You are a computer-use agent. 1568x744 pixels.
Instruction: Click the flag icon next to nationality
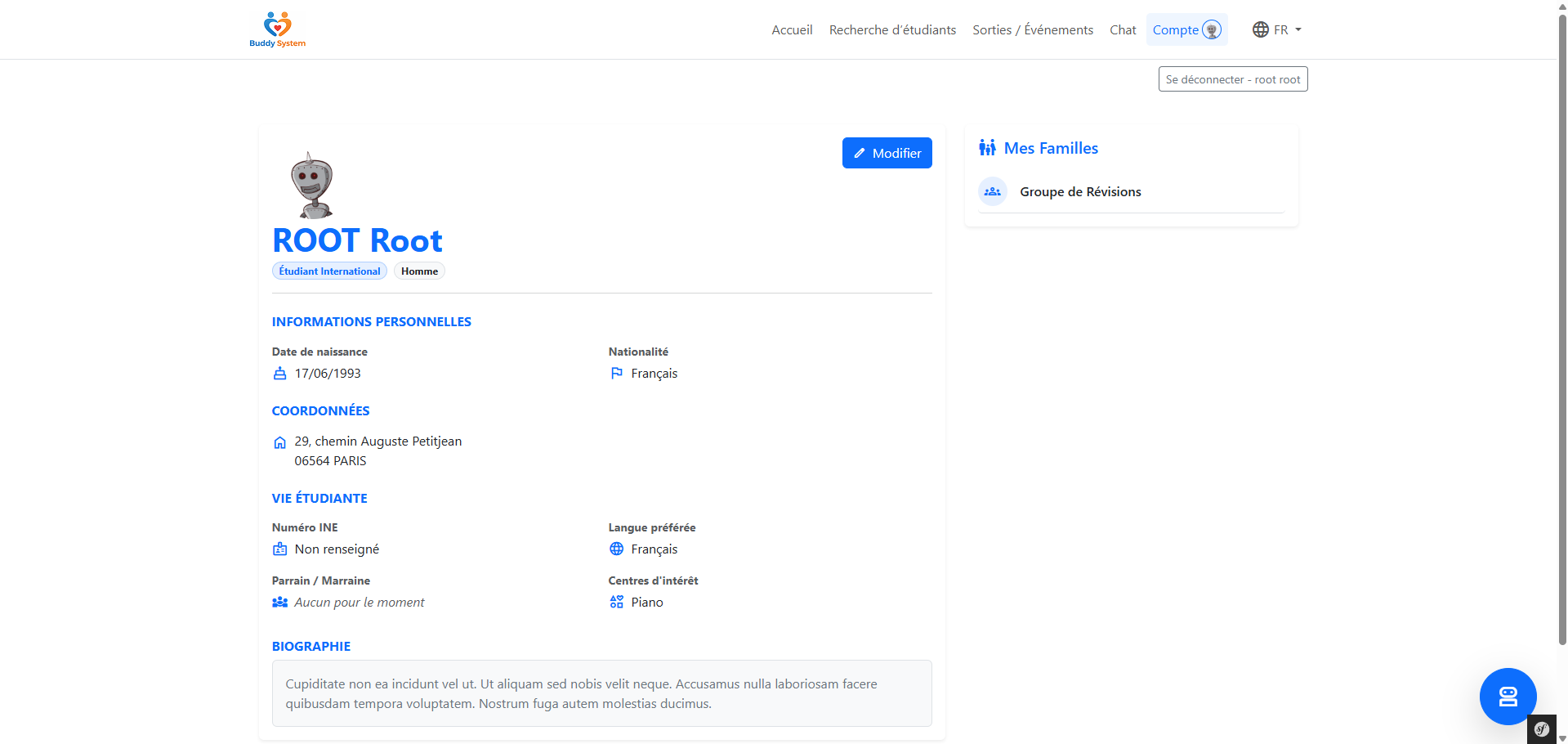(x=617, y=374)
